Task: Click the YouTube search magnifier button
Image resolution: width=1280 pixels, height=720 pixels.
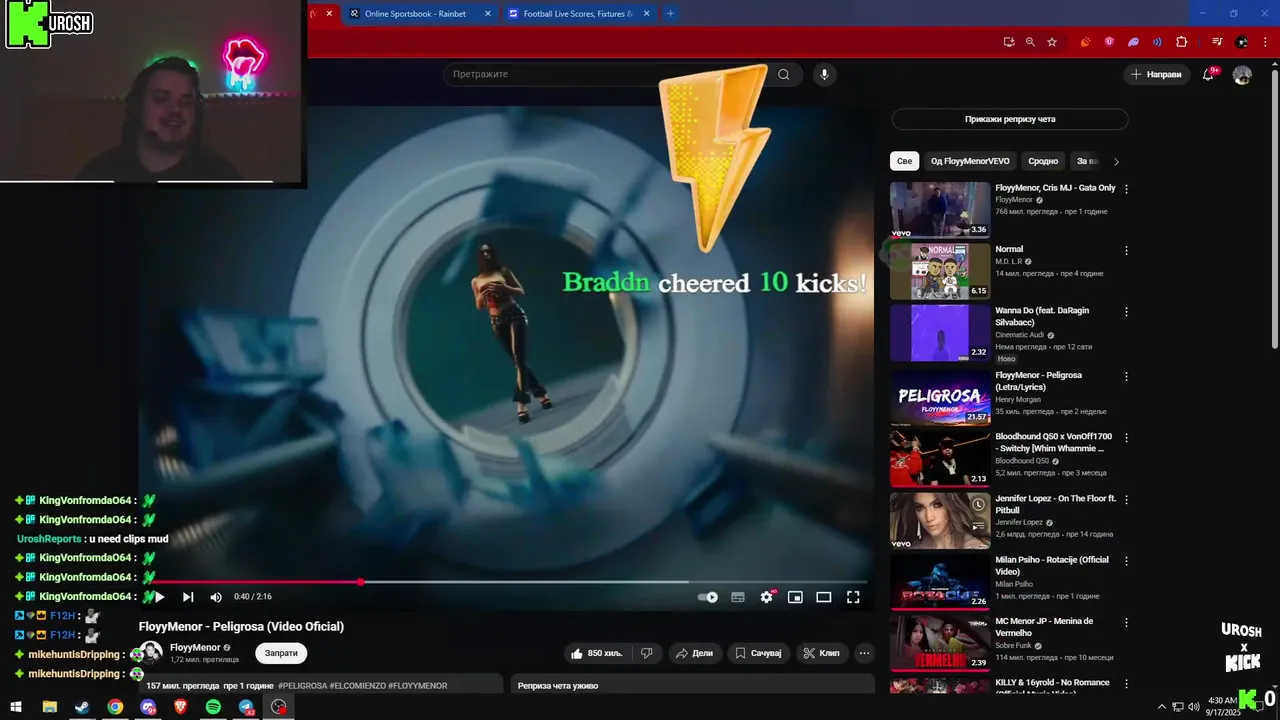Action: (784, 74)
